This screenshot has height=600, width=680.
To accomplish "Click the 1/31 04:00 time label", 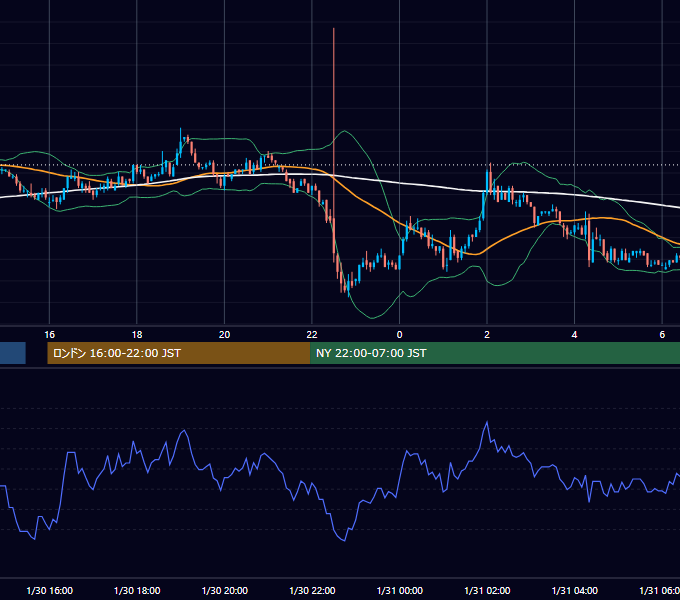I will pyautogui.click(x=575, y=590).
